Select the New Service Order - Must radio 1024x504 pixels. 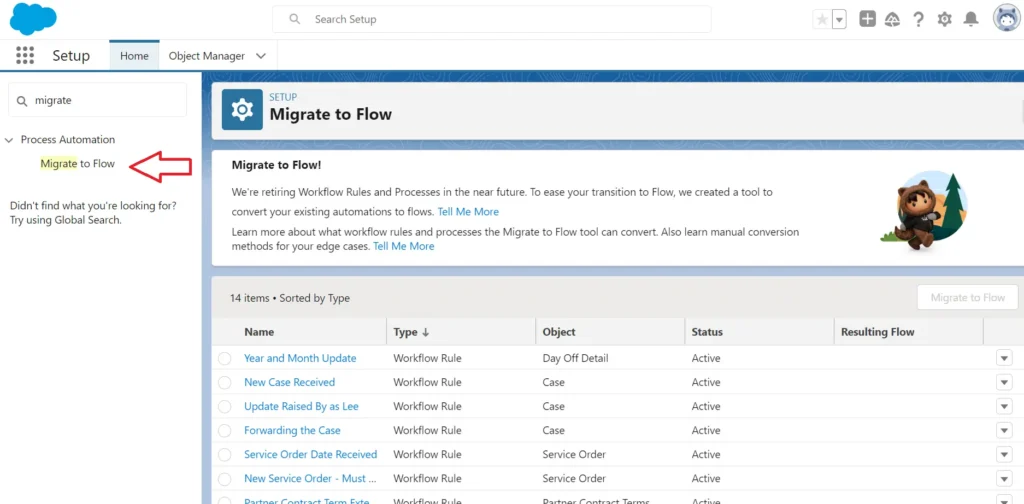pos(225,479)
